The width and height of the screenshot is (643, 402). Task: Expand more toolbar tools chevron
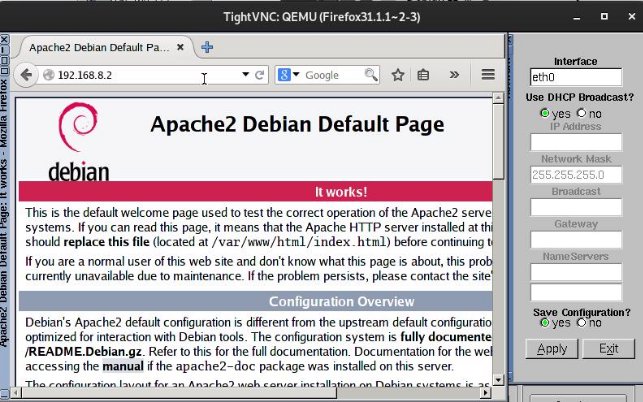click(454, 75)
